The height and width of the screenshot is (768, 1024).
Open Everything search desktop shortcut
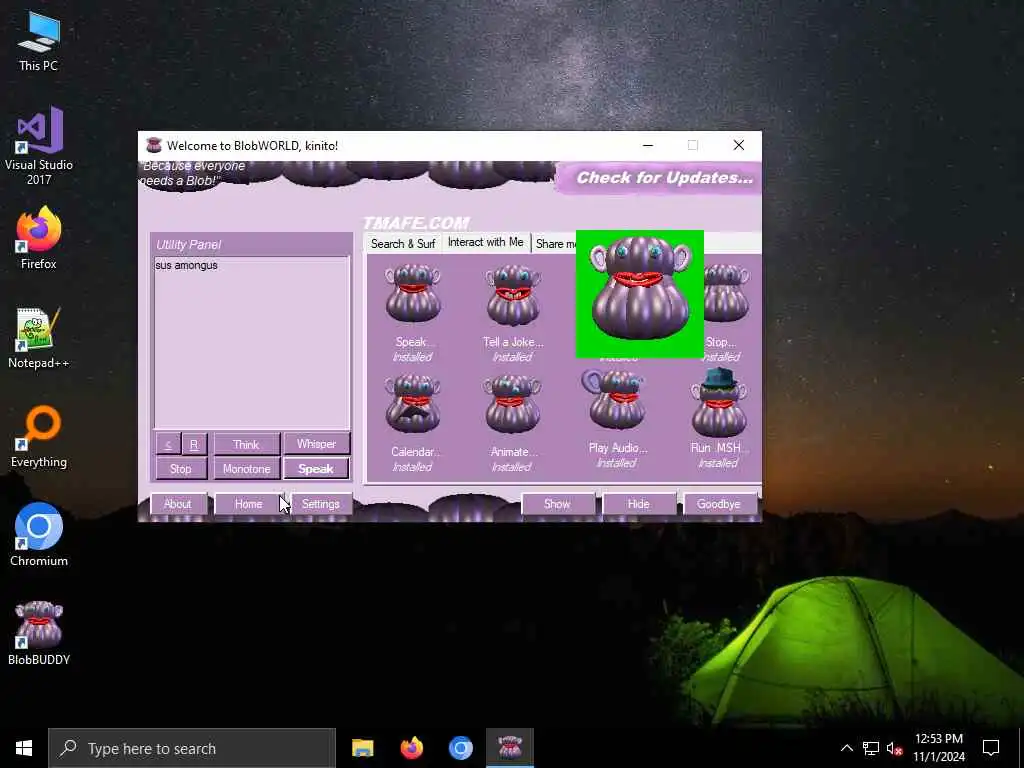(39, 436)
